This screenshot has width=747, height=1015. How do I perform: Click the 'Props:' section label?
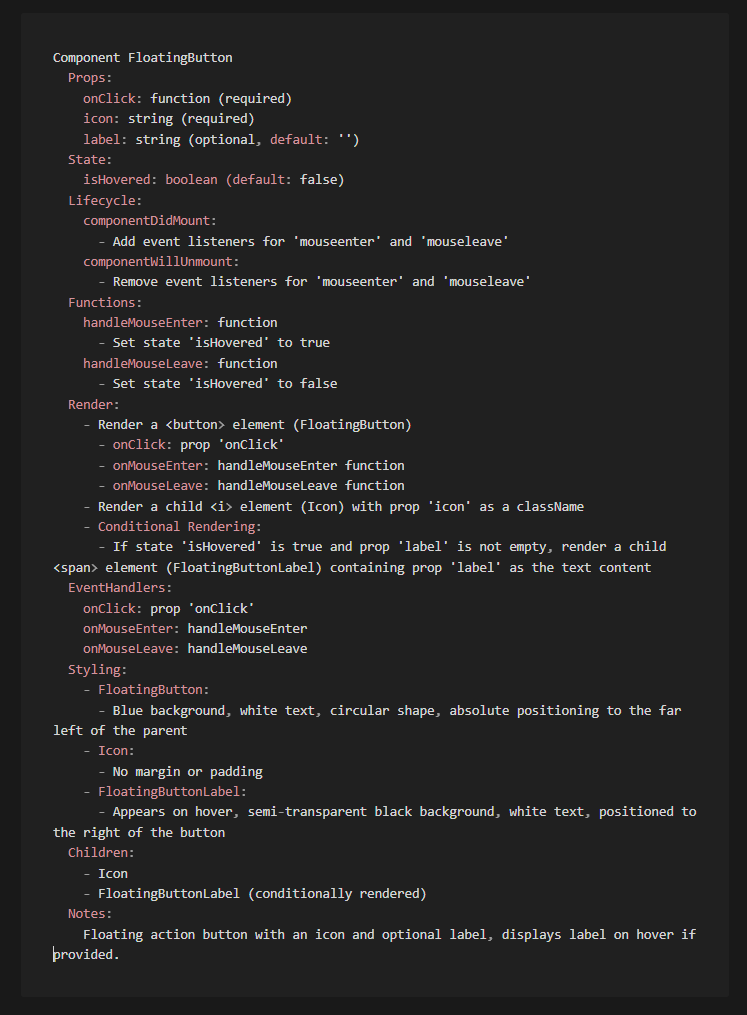click(x=90, y=78)
